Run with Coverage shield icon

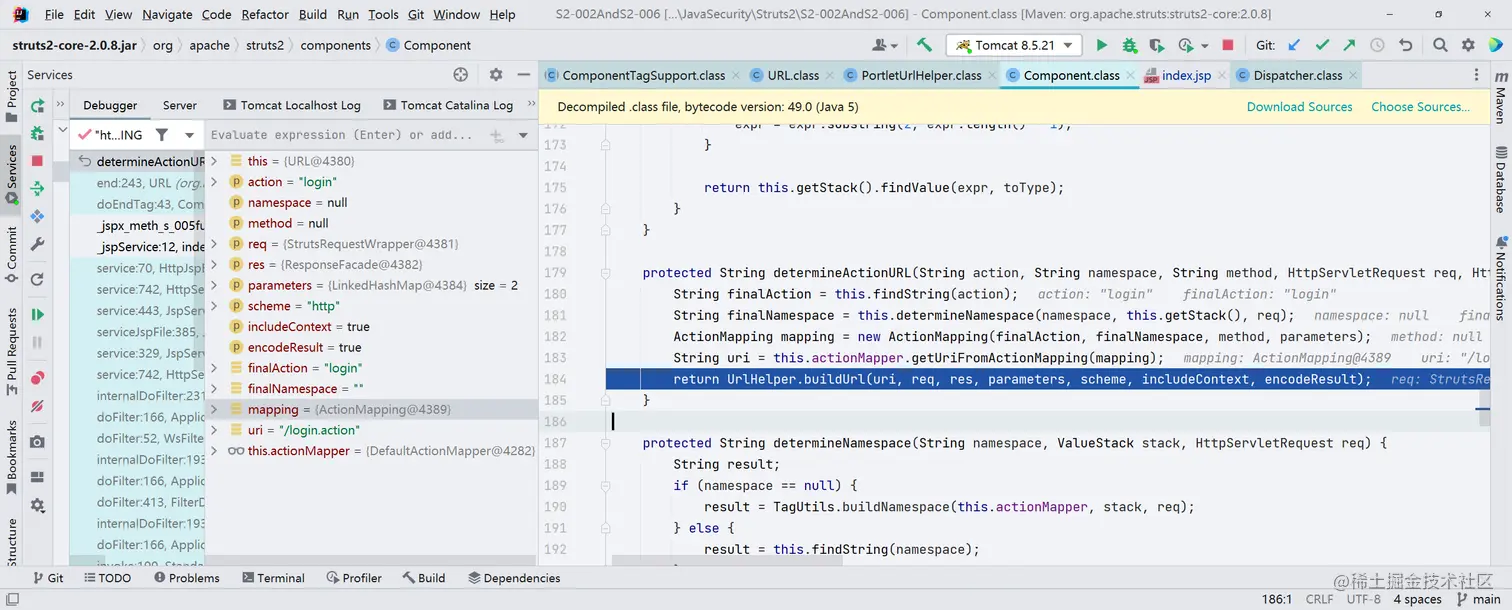coord(1157,45)
